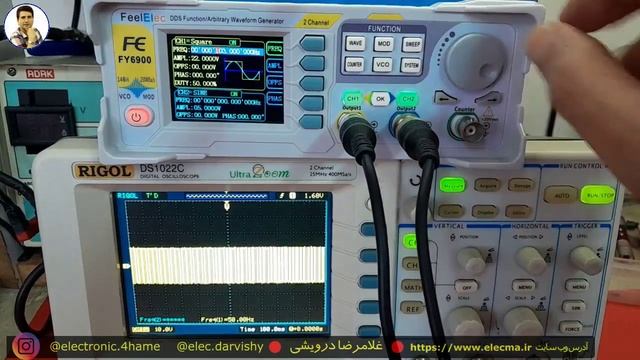
Task: Open the Utility menu button
Action: 518,211
